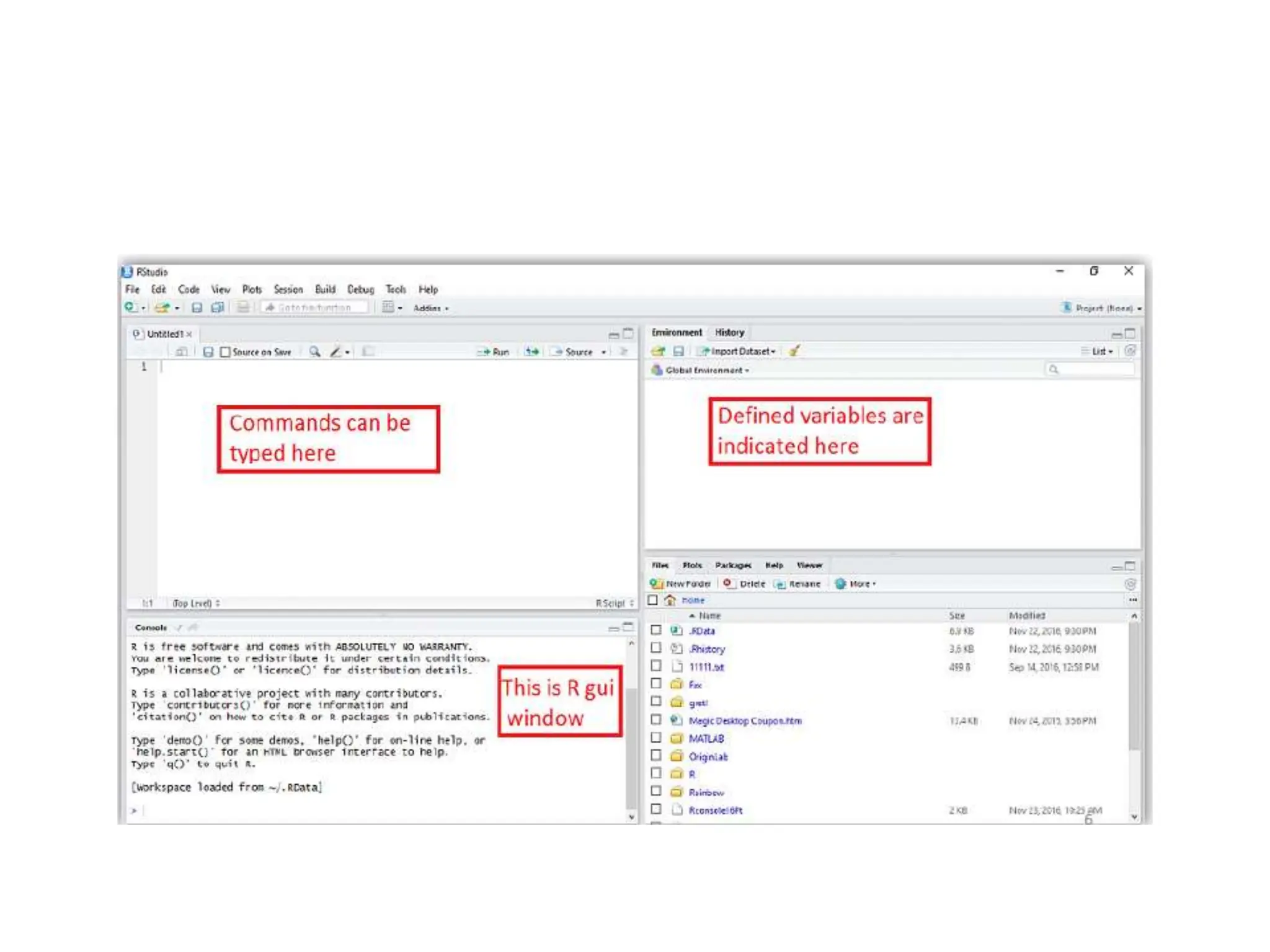Click the save workspace icon in Environment pane
This screenshot has width=1270, height=952.
tap(678, 351)
